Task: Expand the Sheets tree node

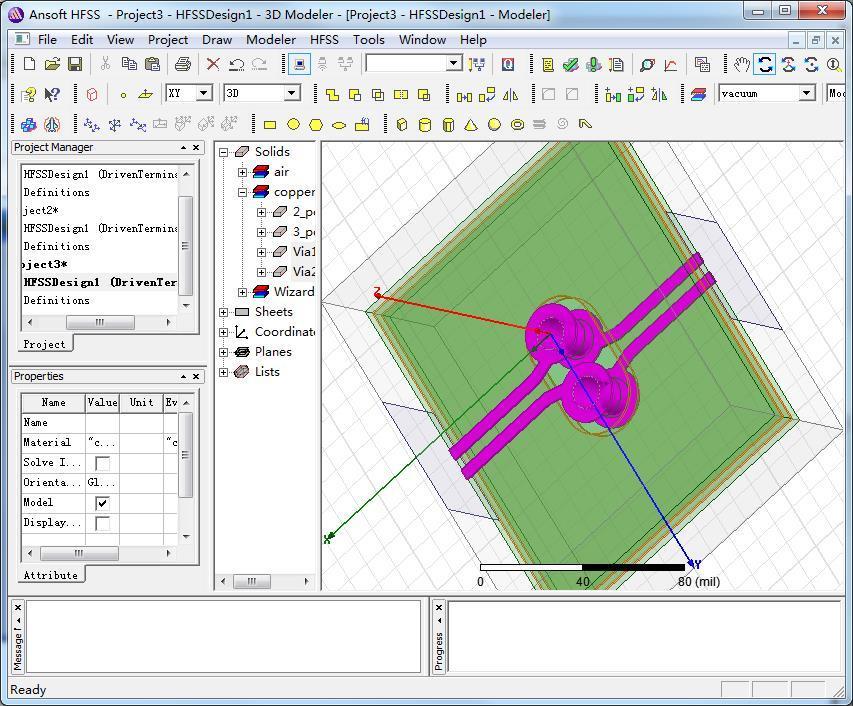Action: click(x=224, y=312)
